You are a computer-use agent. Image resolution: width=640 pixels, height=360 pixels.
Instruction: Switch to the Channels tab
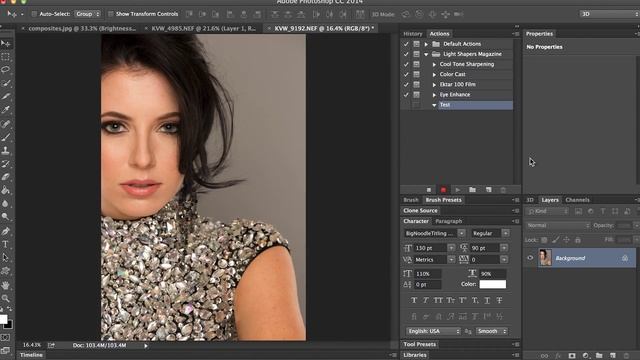point(577,200)
